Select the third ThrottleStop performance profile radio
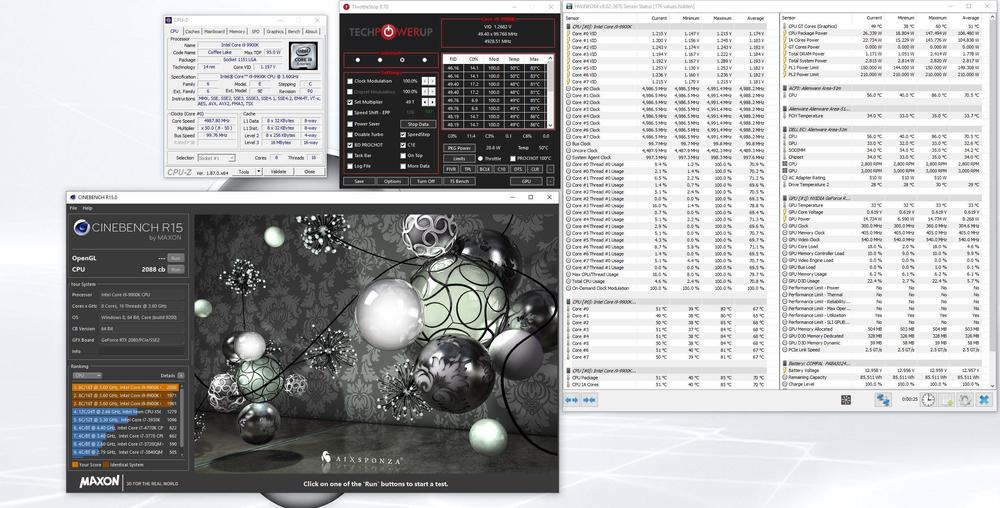The height and width of the screenshot is (508, 1000). (402, 60)
